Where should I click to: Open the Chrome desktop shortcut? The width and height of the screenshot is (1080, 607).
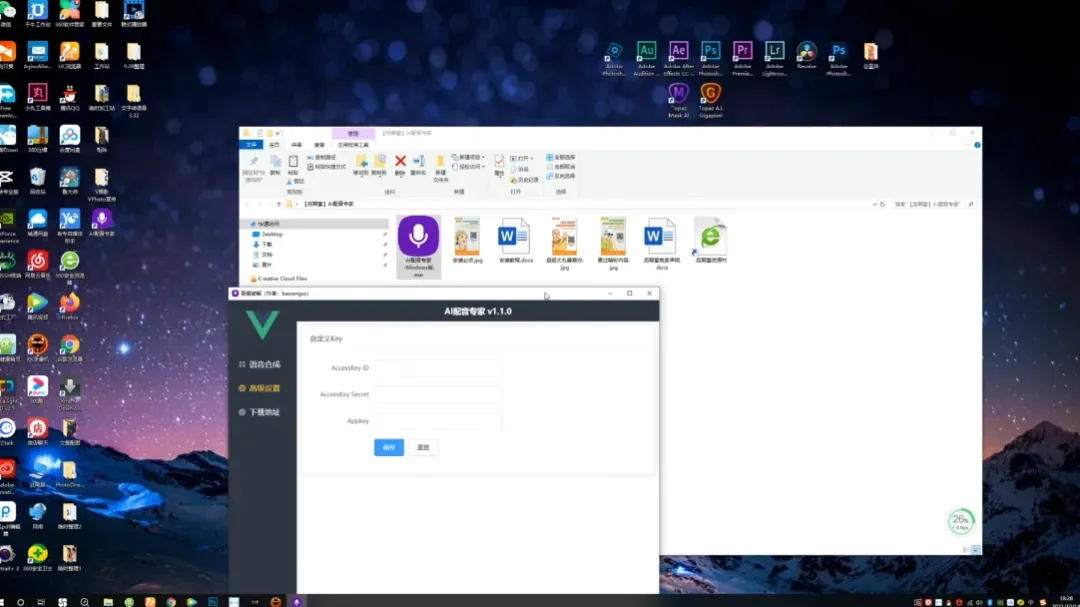pyautogui.click(x=69, y=348)
